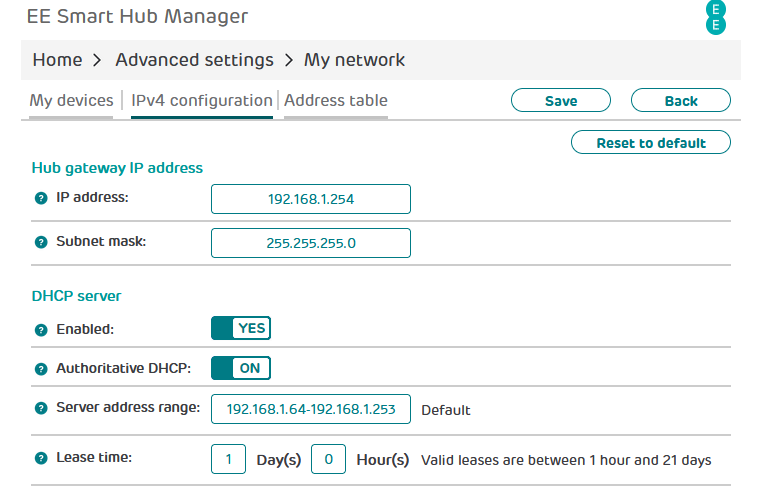The width and height of the screenshot is (757, 503).
Task: Edit lease time Day(s) field
Action: (228, 459)
